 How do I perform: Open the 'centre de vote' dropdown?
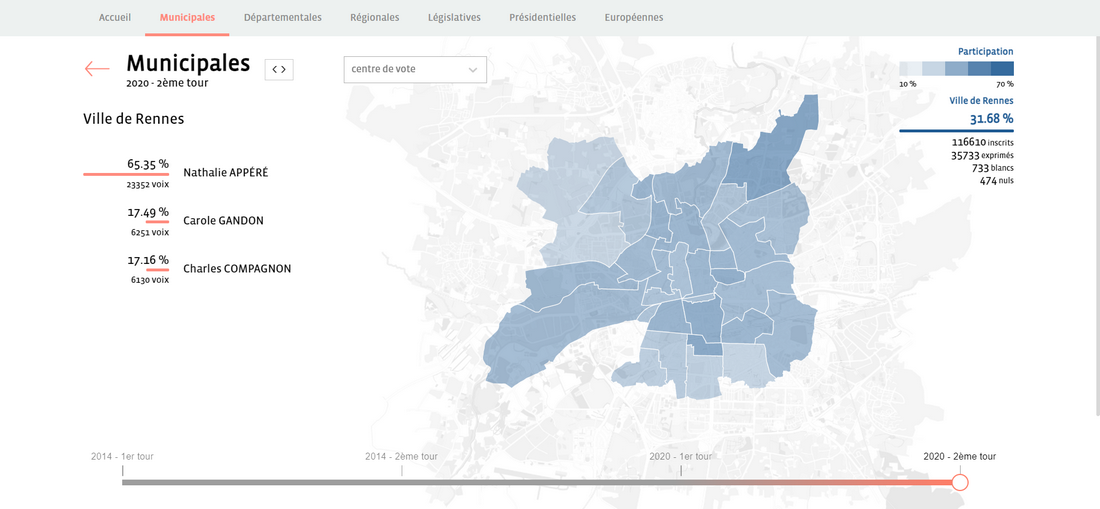coord(415,69)
